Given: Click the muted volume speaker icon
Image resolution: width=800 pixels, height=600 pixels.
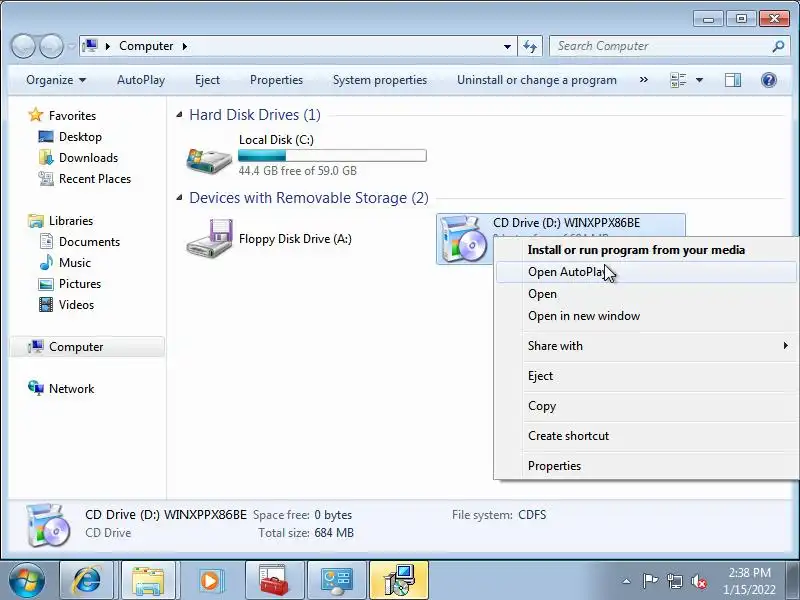Looking at the screenshot, I should pyautogui.click(x=698, y=581).
